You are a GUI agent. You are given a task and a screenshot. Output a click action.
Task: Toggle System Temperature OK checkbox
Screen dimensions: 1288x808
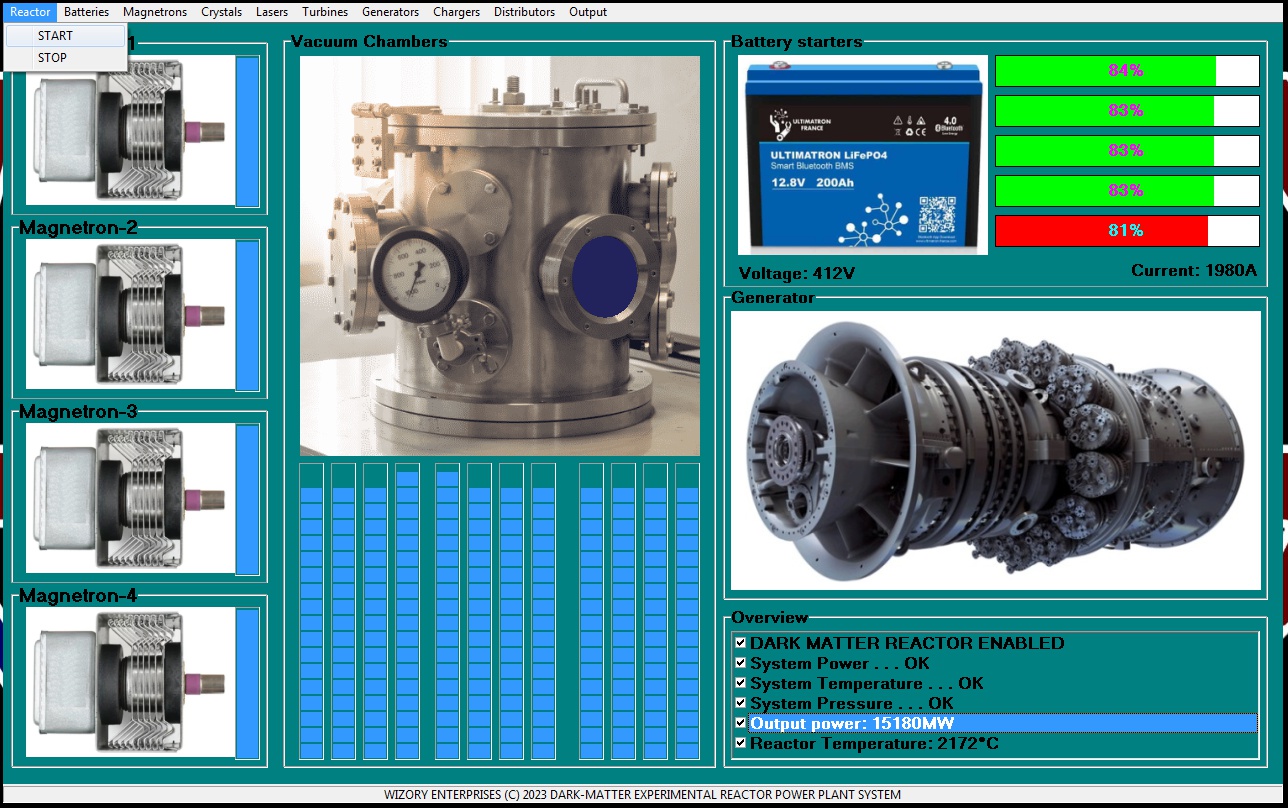(741, 683)
